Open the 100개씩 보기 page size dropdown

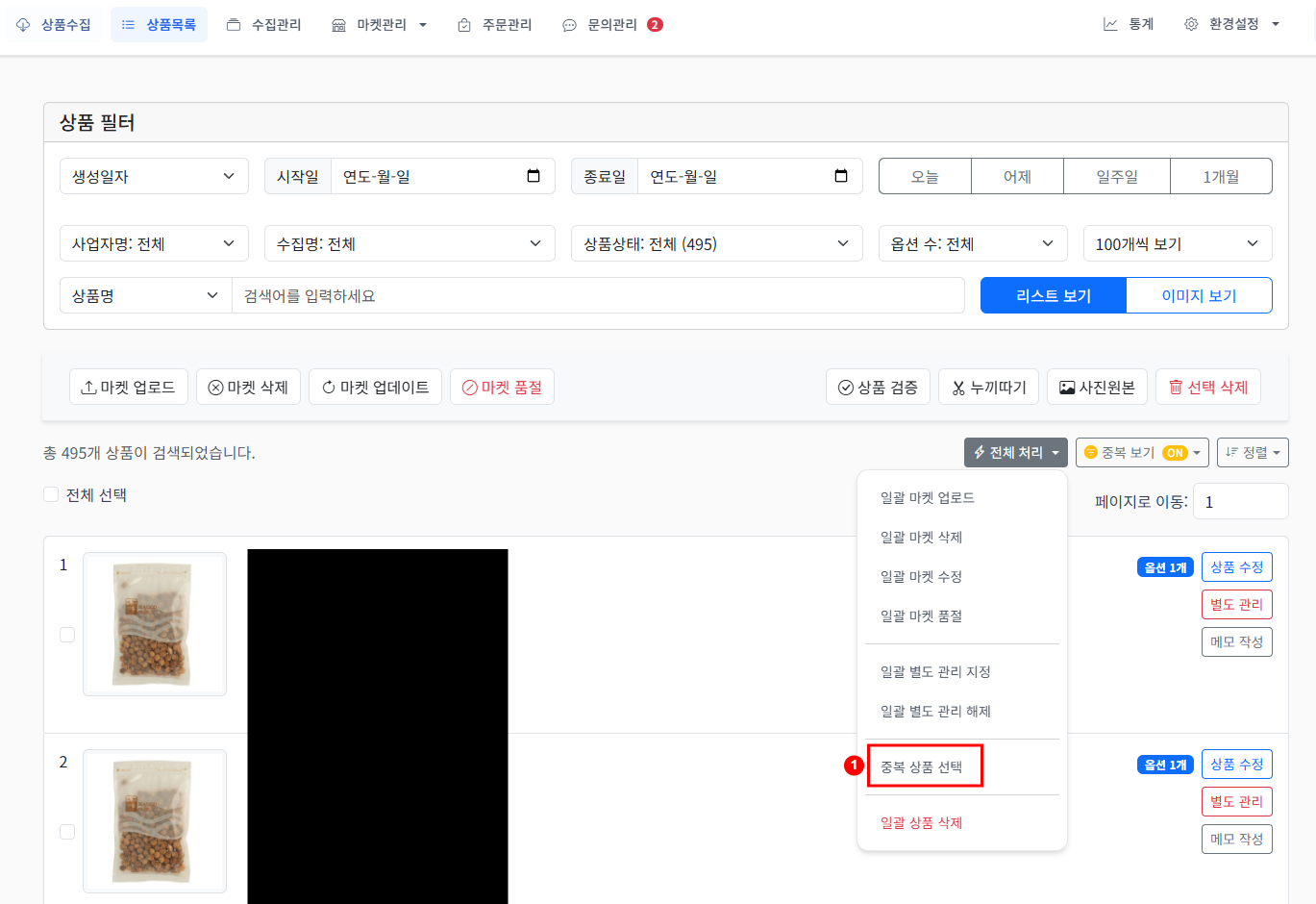coord(1178,243)
